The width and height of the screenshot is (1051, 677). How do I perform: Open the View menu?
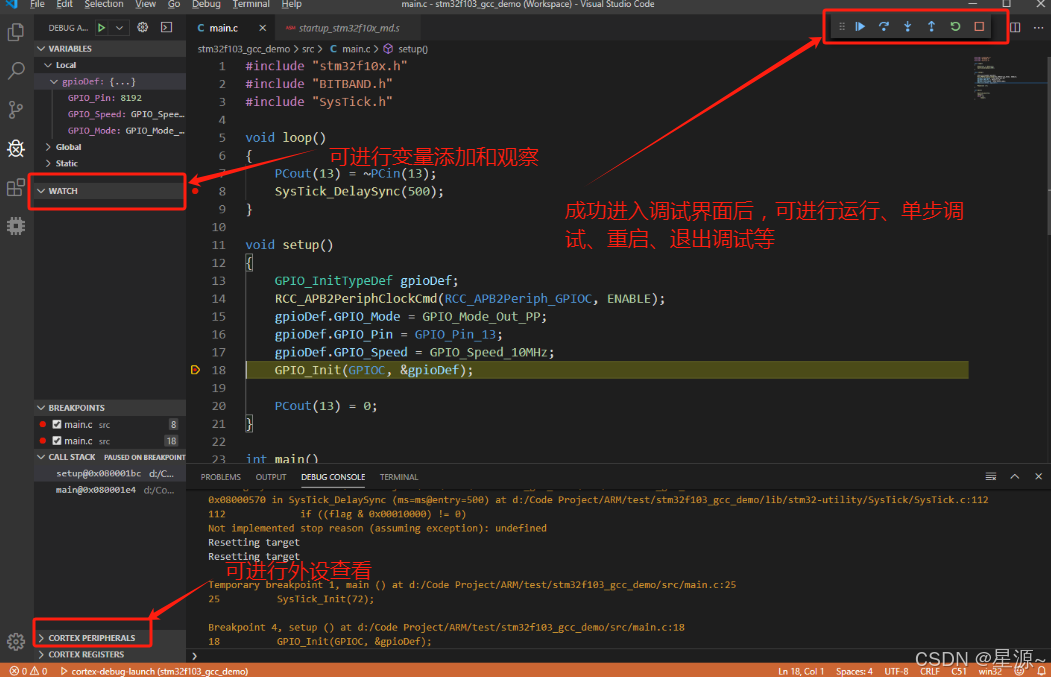[x=145, y=4]
